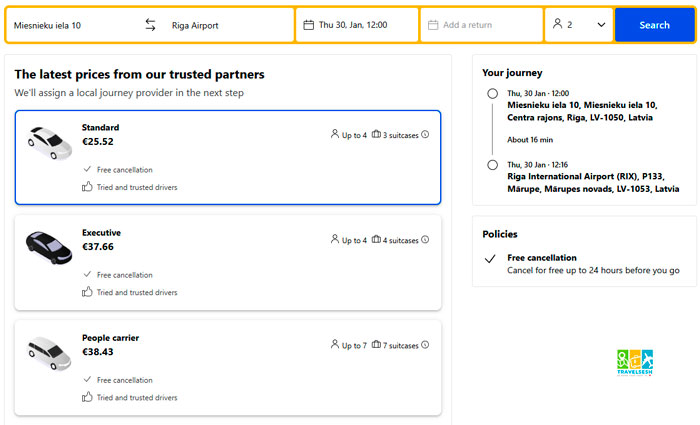Click calendar icon in Add a return
Image resolution: width=700 pixels, height=425 pixels.
pyautogui.click(x=432, y=25)
